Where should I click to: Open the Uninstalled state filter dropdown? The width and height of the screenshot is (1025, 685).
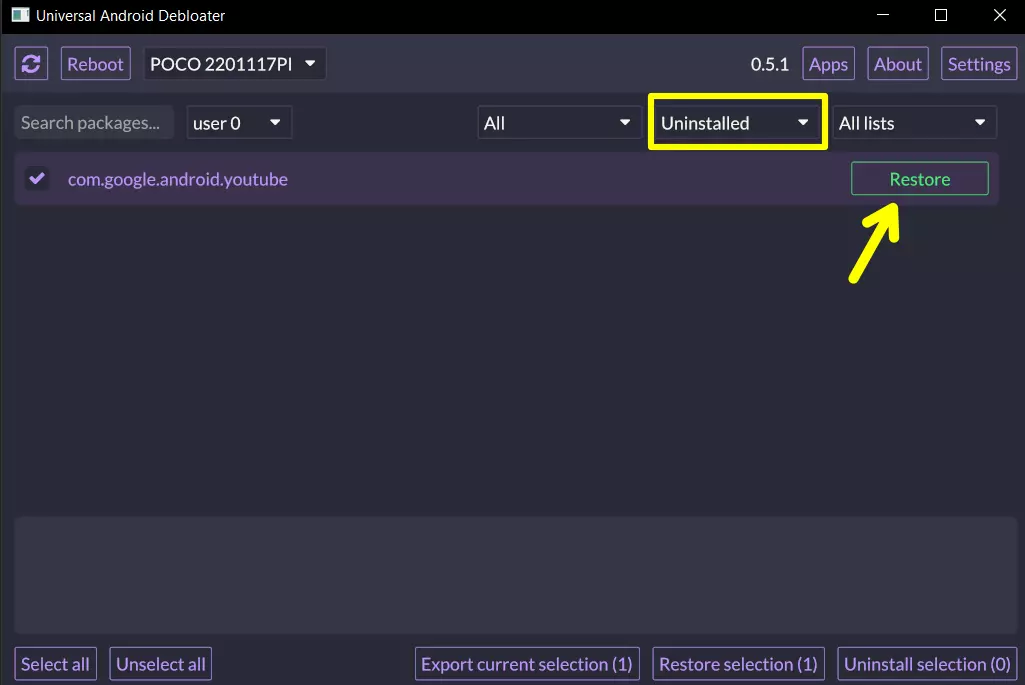tap(736, 123)
